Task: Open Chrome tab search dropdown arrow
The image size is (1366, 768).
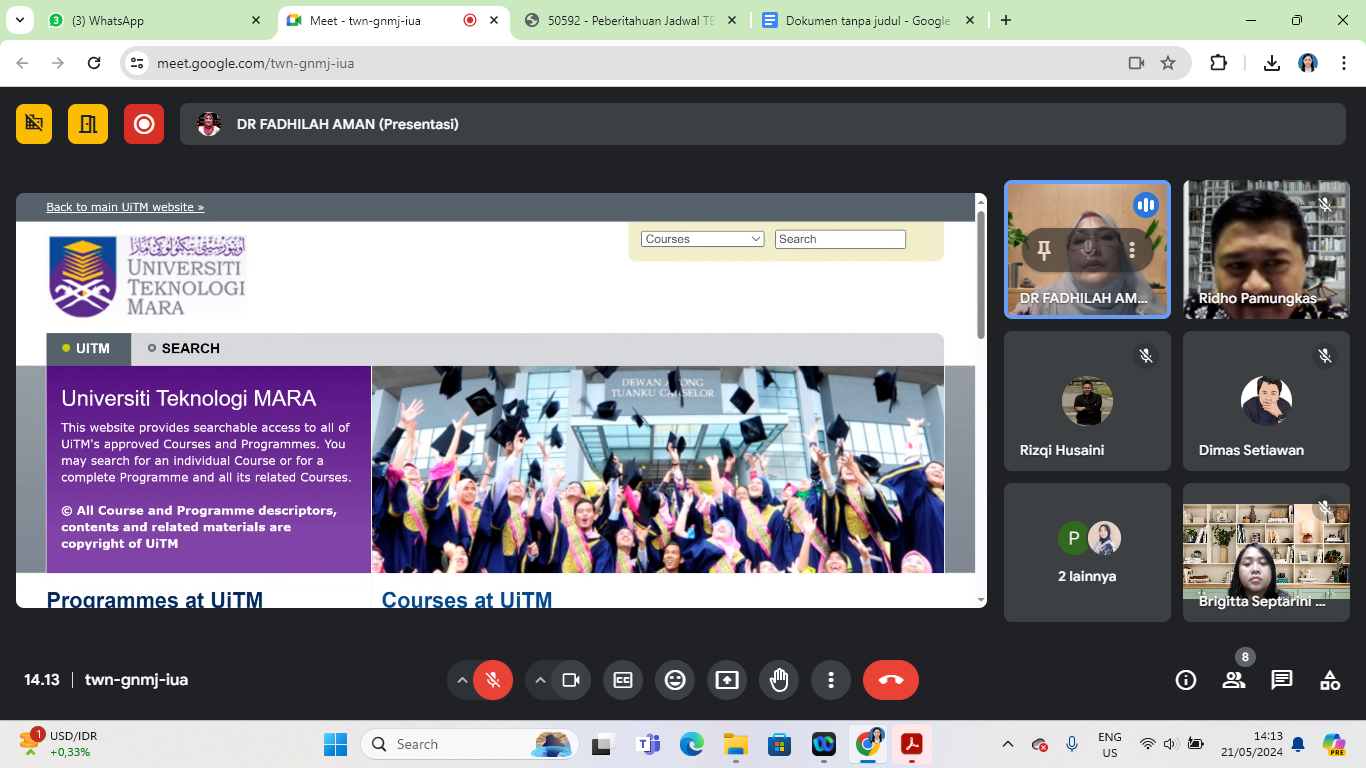Action: tap(18, 20)
